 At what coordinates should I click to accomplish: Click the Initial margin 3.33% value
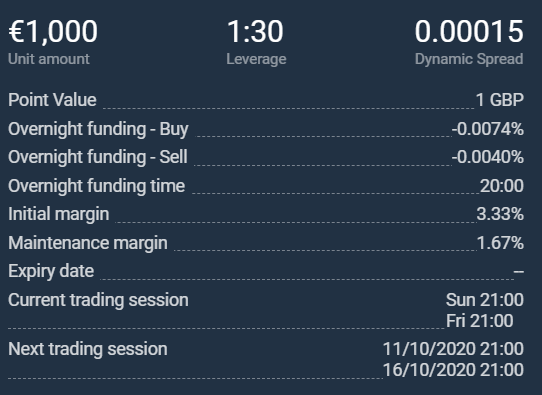[x=500, y=214]
